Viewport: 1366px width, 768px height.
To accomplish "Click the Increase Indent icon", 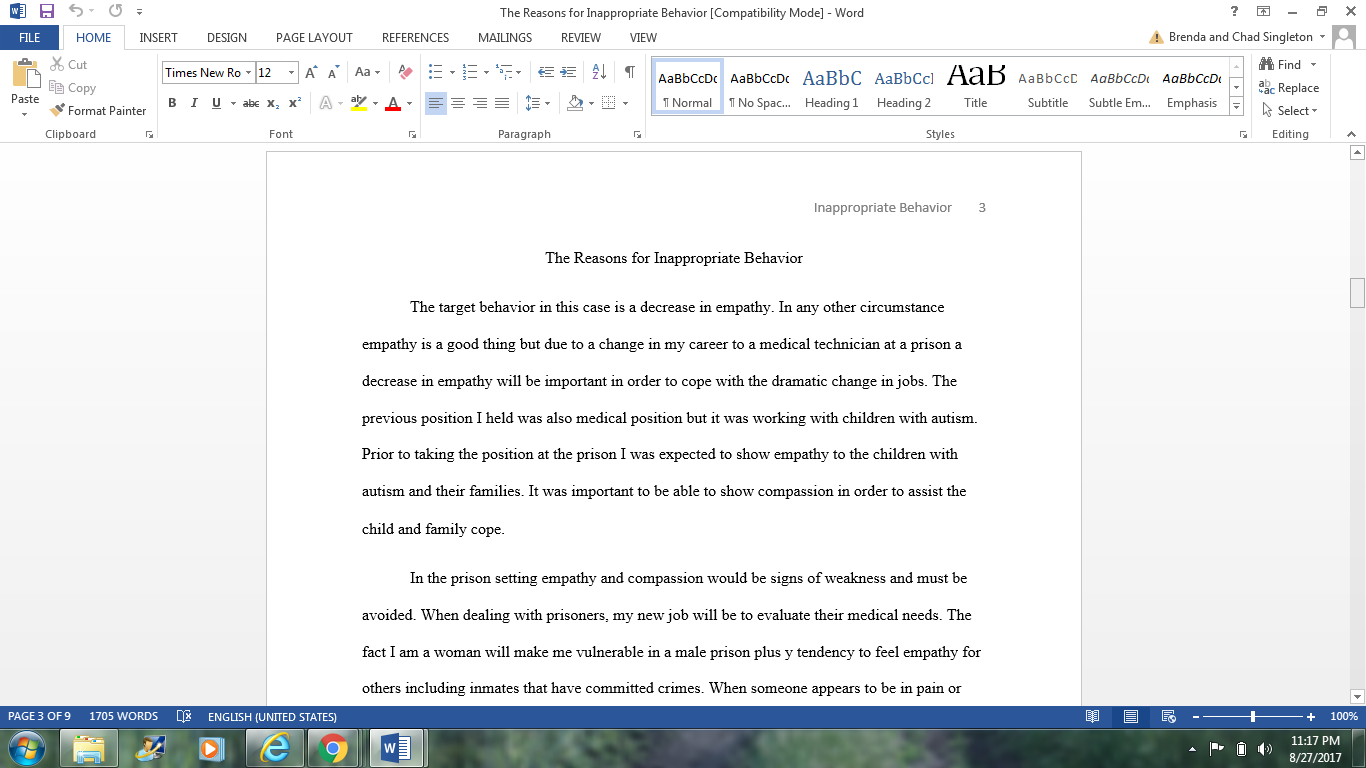I will (568, 72).
